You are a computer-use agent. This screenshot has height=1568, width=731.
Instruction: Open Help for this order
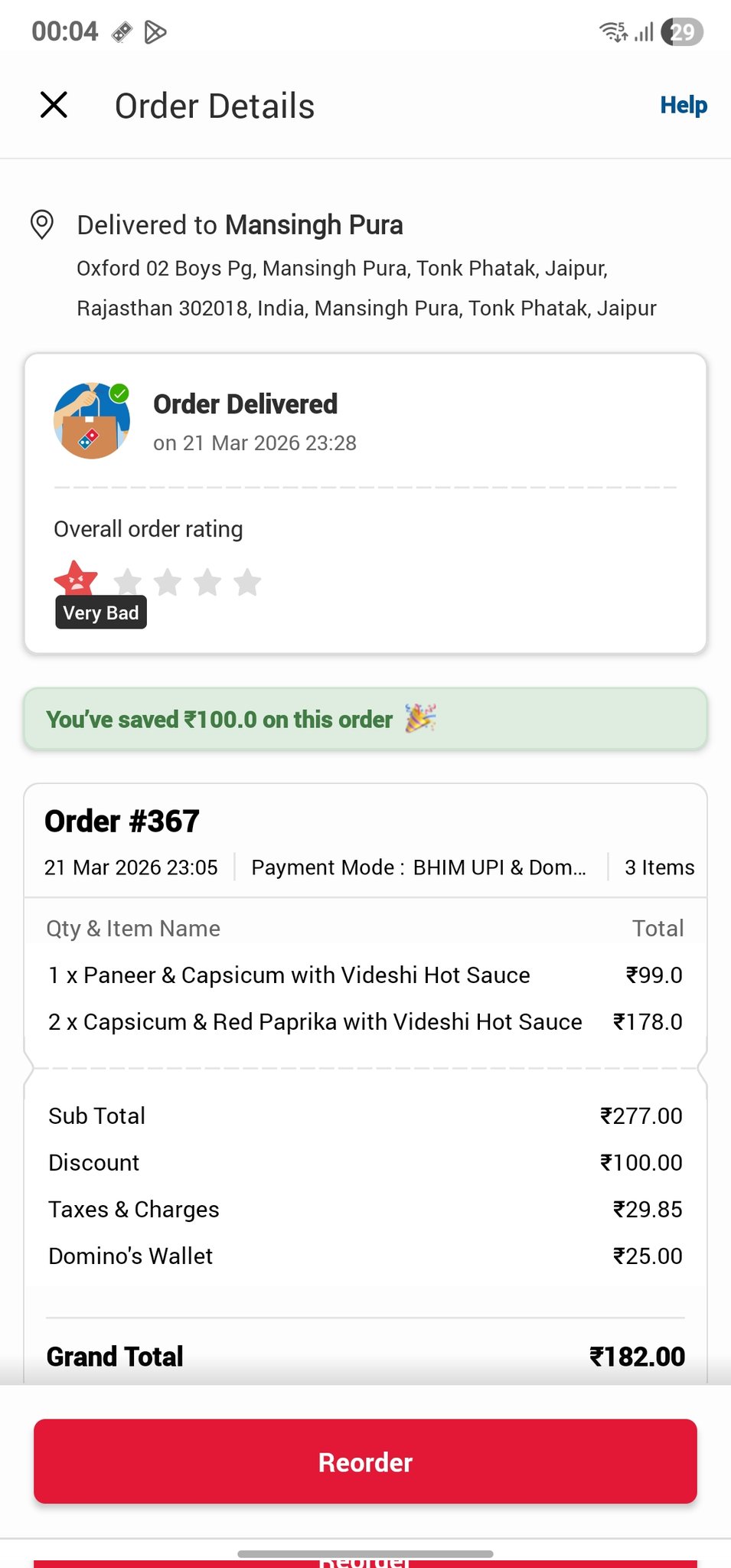pyautogui.click(x=683, y=105)
